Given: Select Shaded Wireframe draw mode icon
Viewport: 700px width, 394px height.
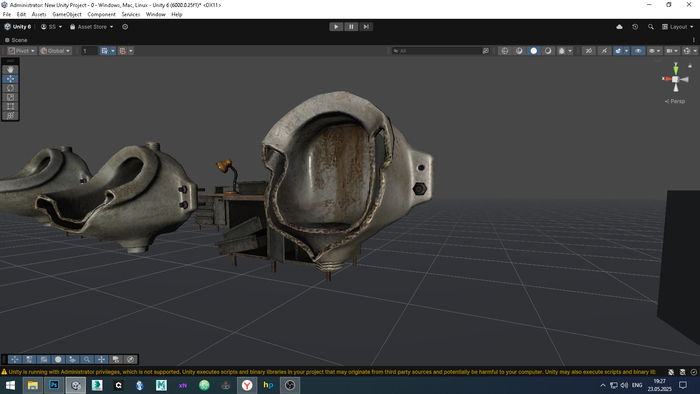Looking at the screenshot, I should 519,51.
